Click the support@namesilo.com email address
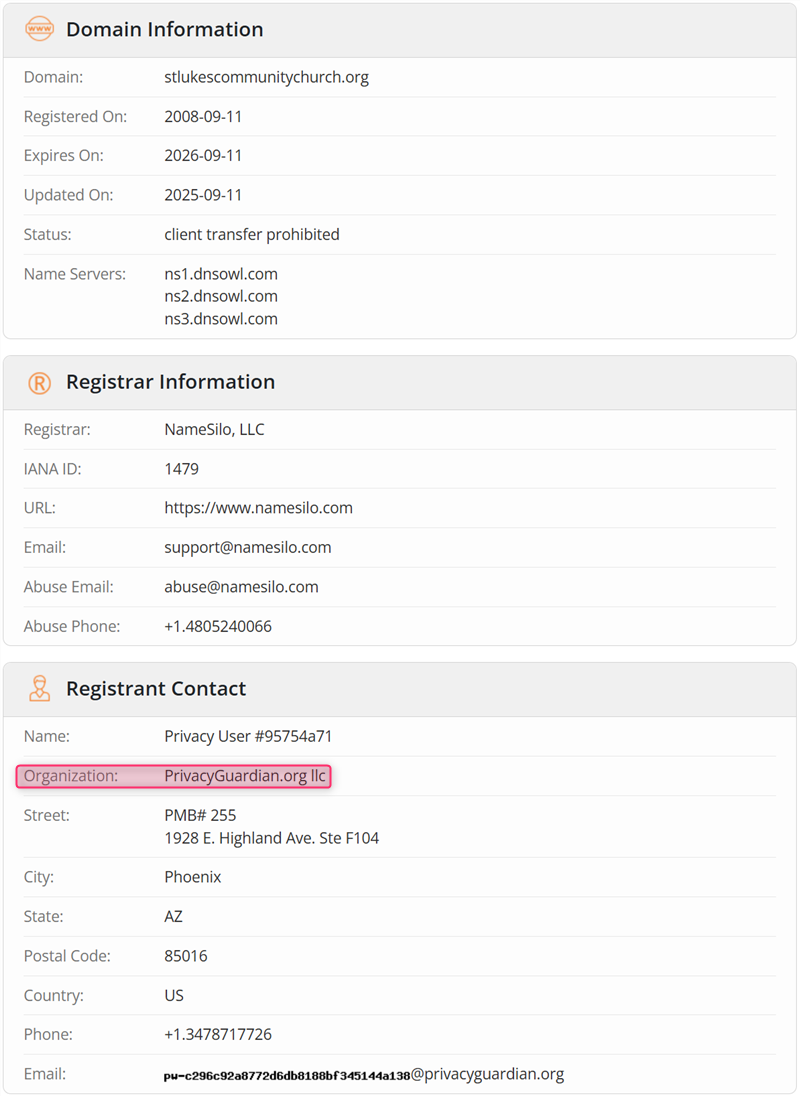800x1096 pixels. 247,548
